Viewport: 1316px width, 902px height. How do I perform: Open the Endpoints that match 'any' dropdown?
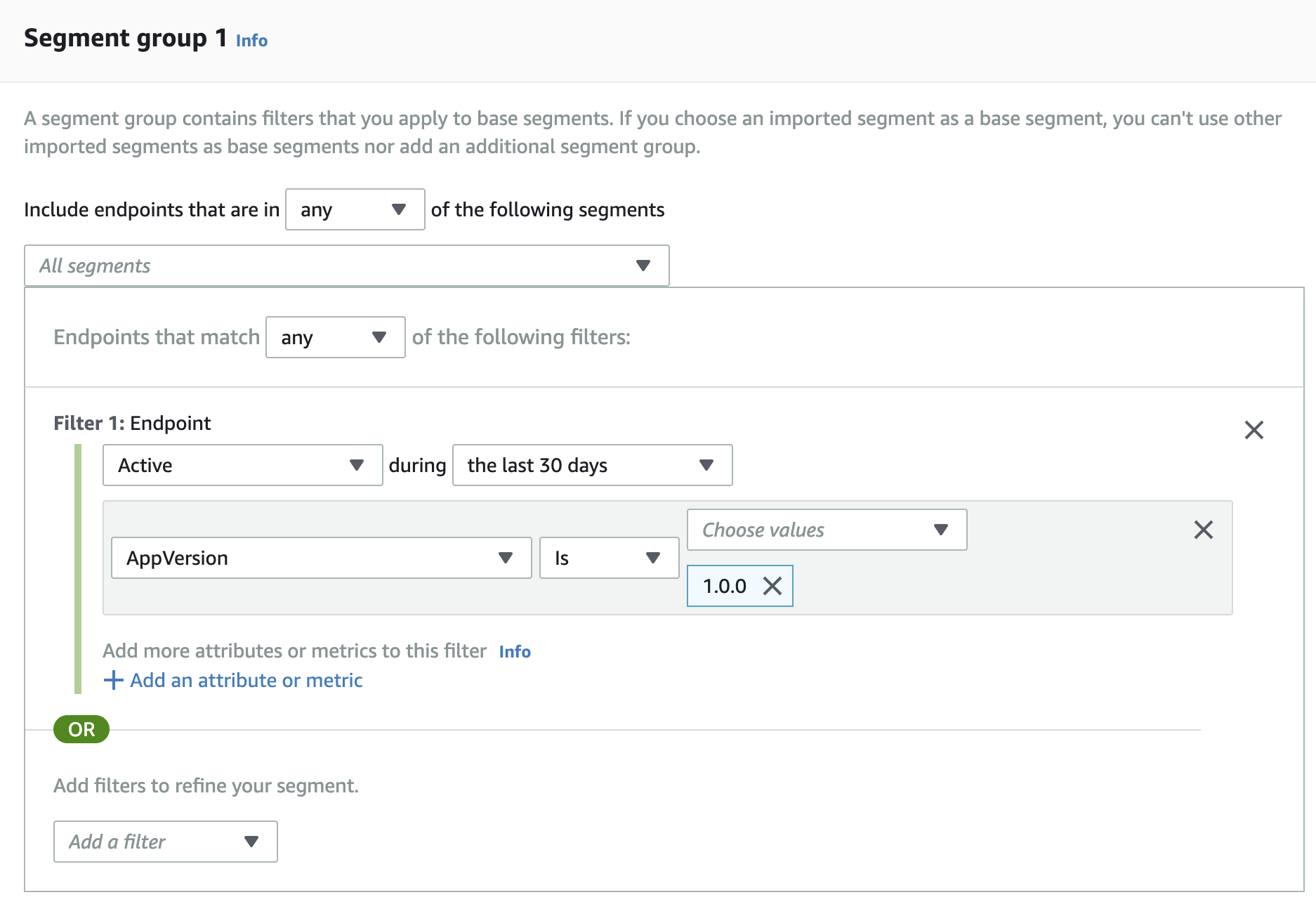pos(335,337)
